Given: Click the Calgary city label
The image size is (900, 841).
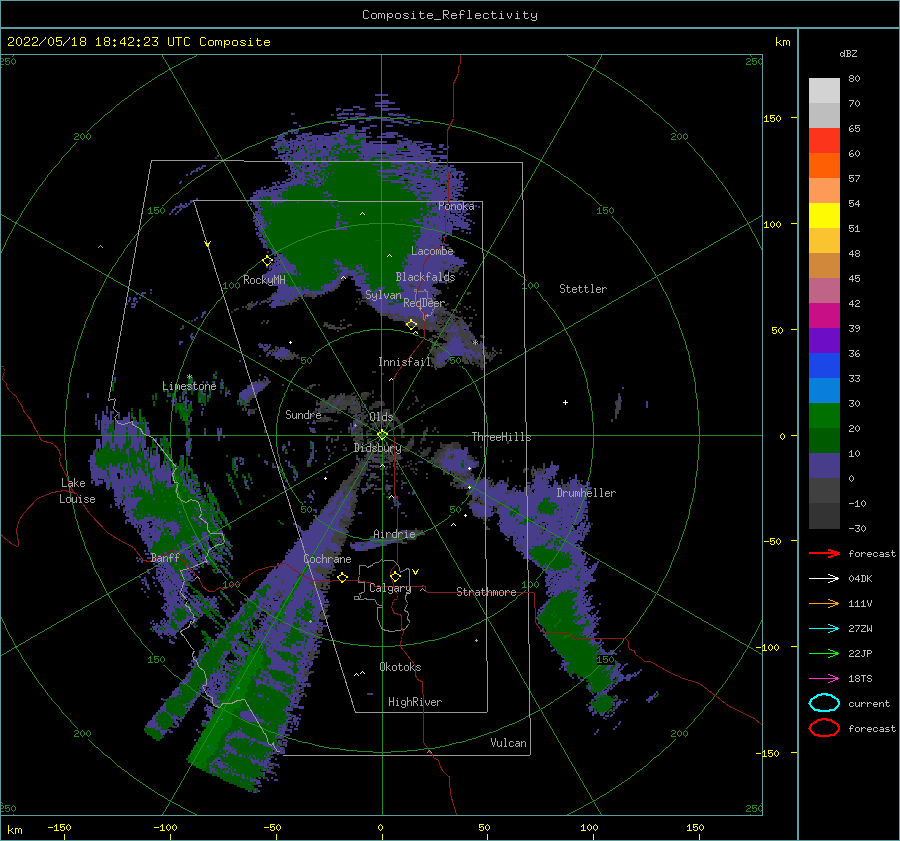Looking at the screenshot, I should [x=390, y=588].
